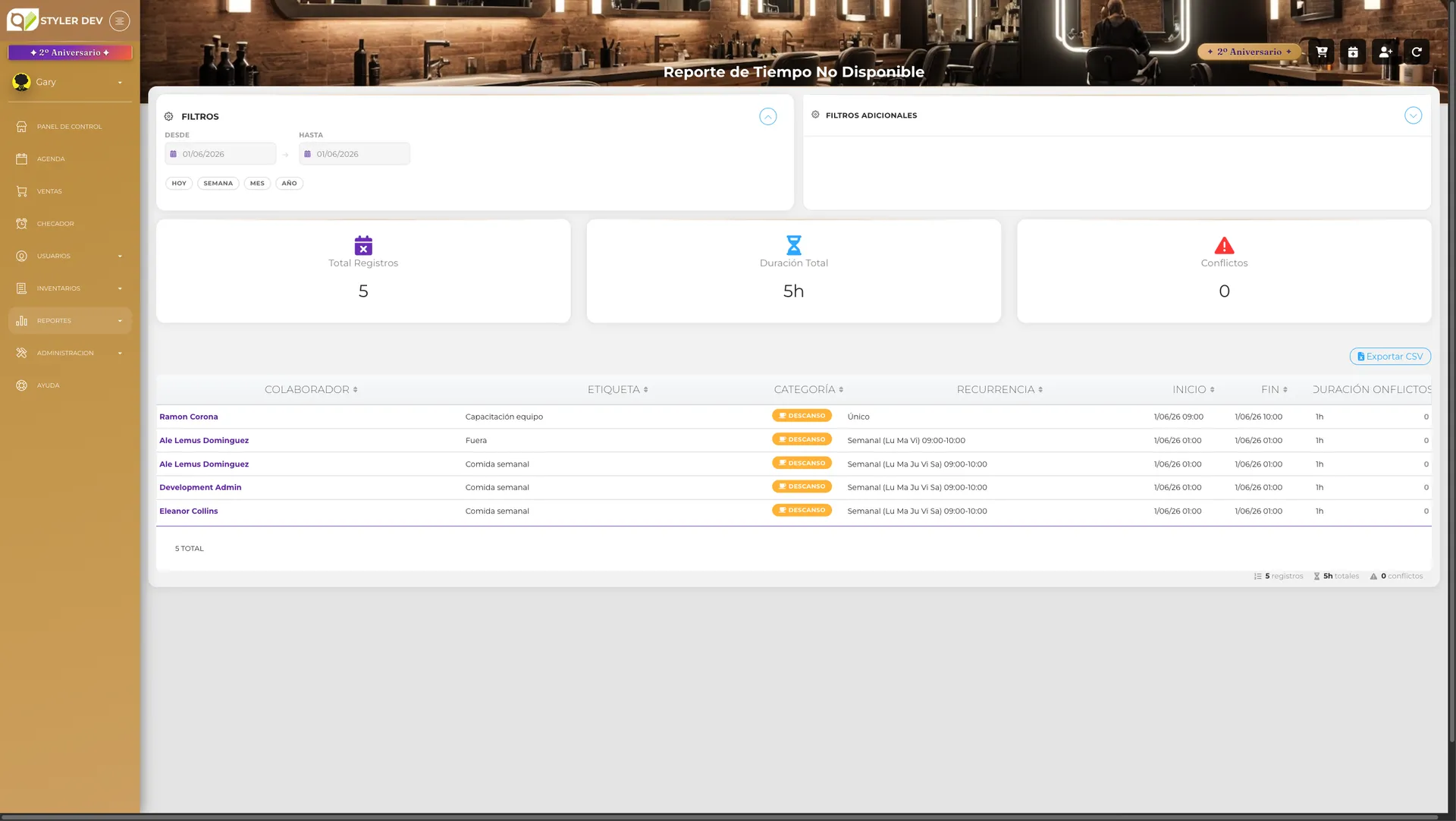1456x821 pixels.
Task: Select the Año quick range button
Action: pyautogui.click(x=289, y=184)
